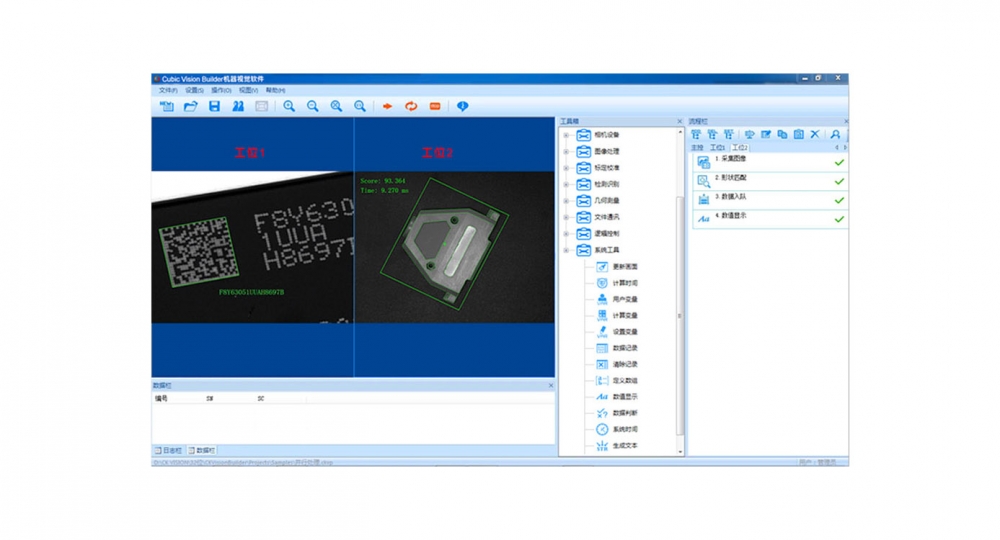
Task: Click the blue info help icon
Action: coord(462,106)
